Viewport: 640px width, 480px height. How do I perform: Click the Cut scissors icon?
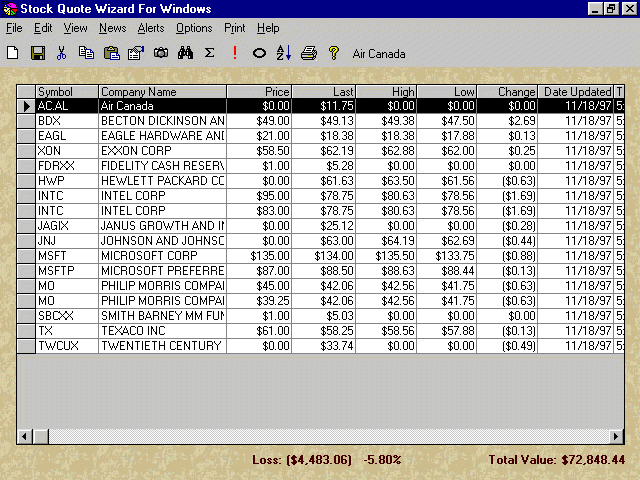tap(62, 53)
